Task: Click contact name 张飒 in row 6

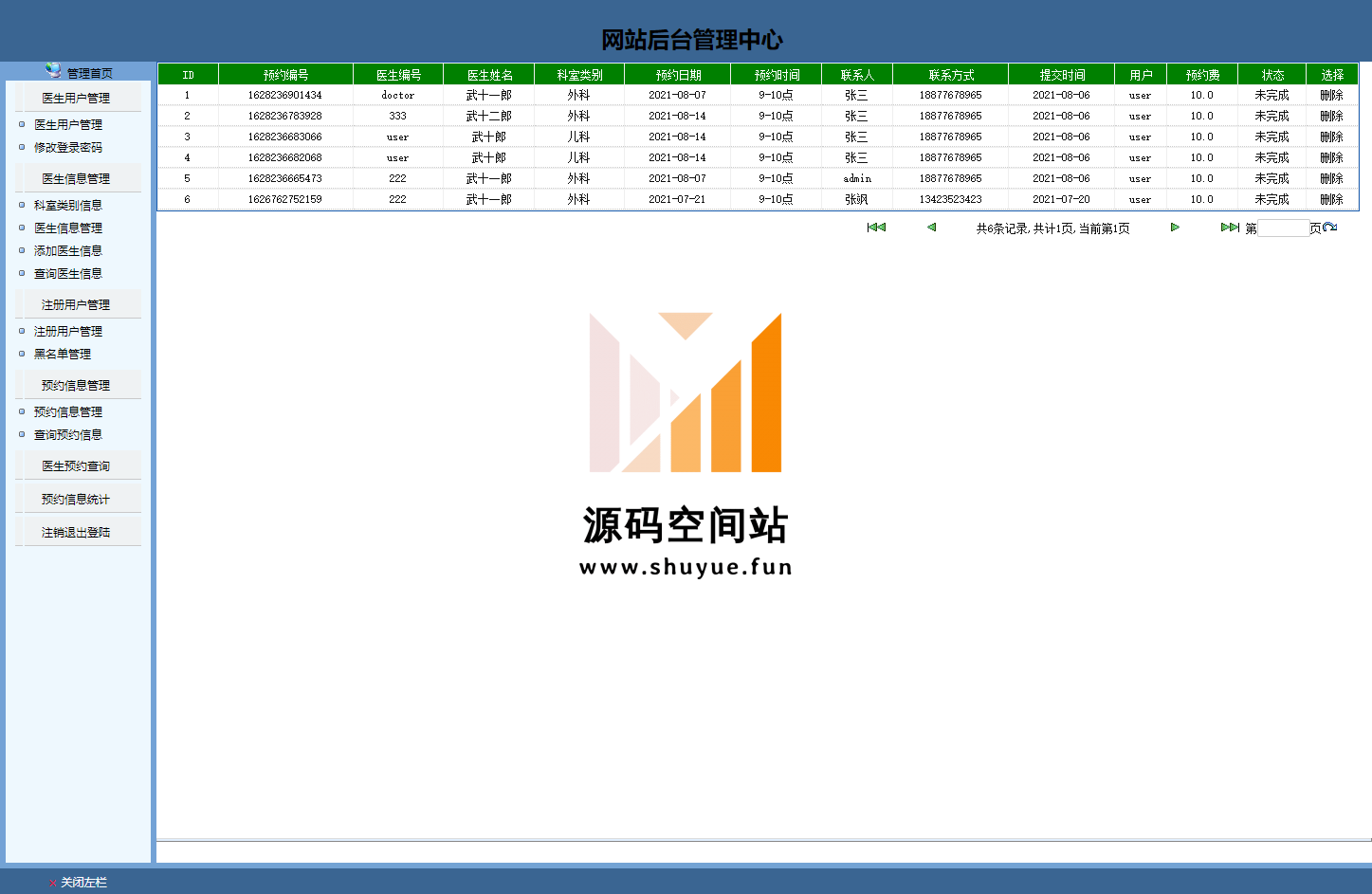Action: point(857,199)
